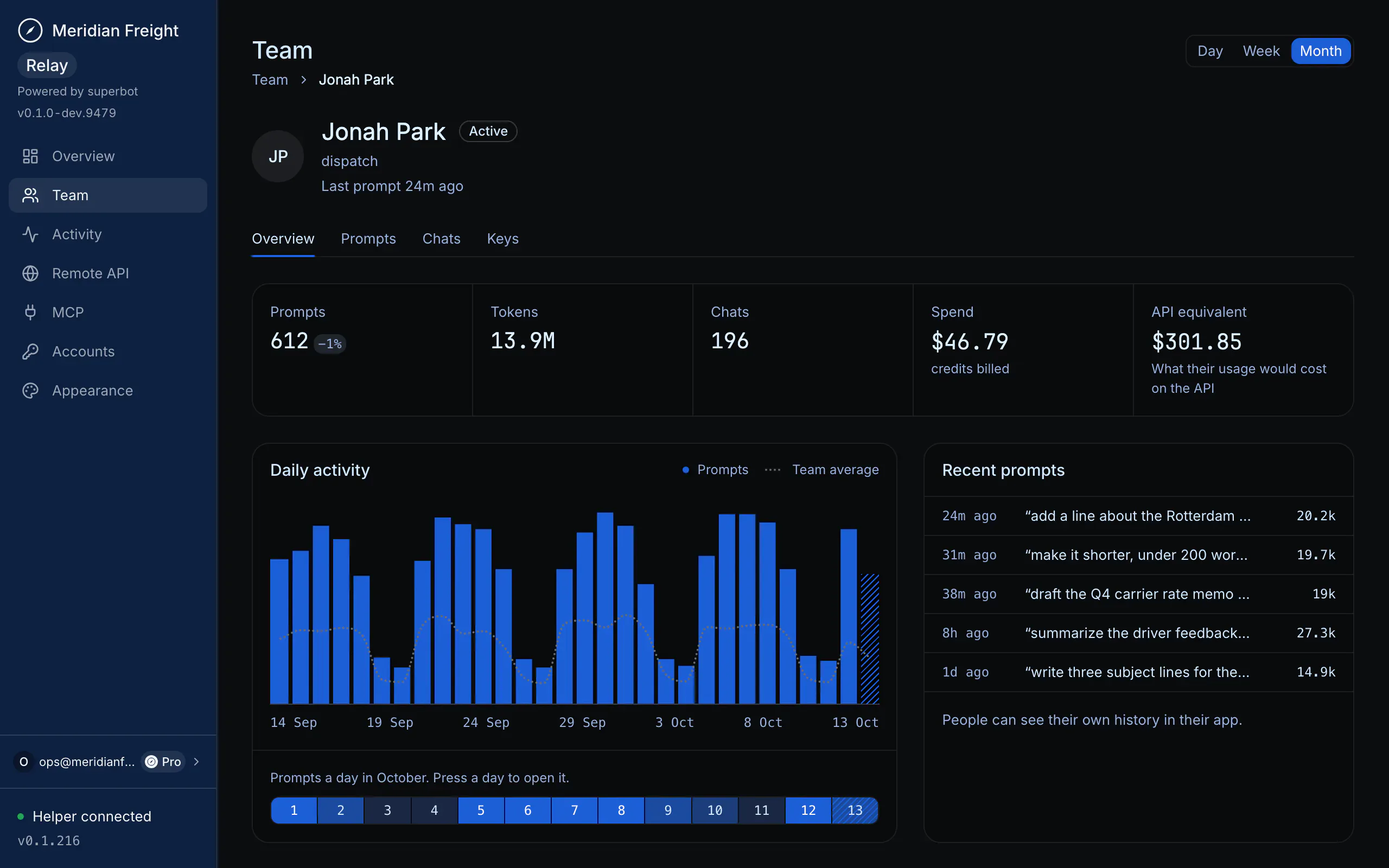
Task: Open the Chats tab
Action: [x=441, y=239]
